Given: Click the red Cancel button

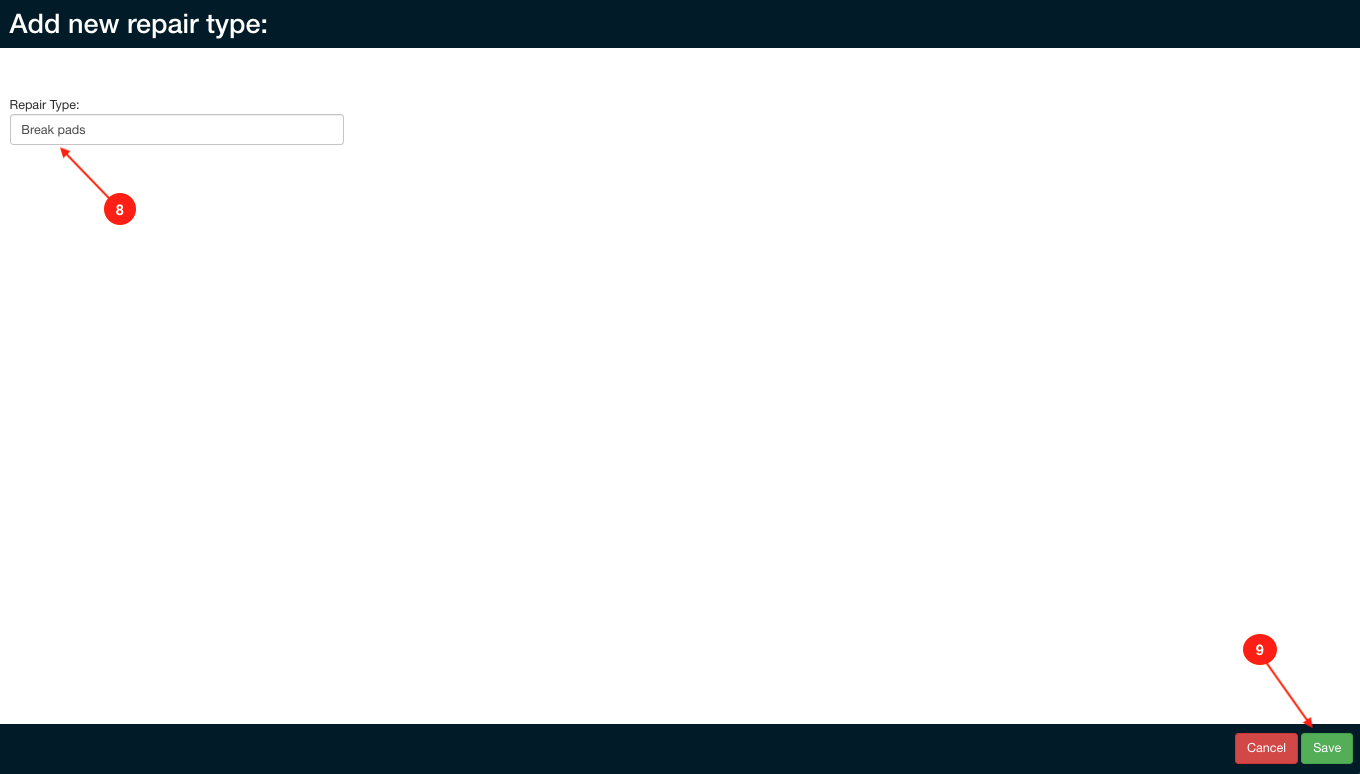Looking at the screenshot, I should (1266, 748).
